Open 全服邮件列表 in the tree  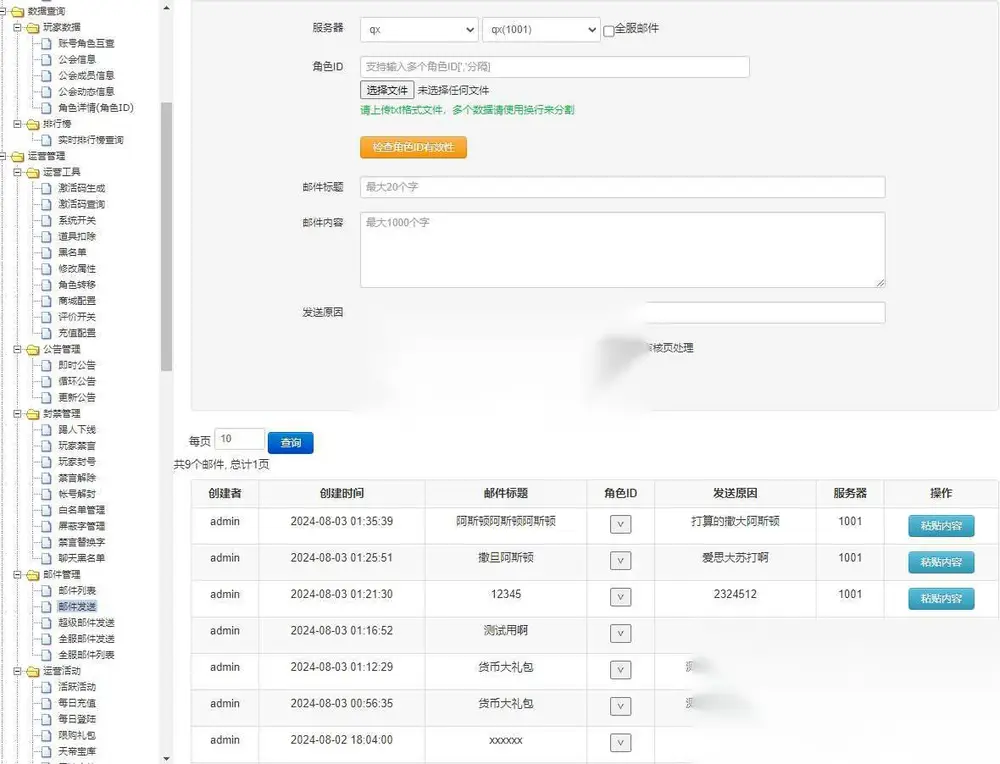click(86, 655)
